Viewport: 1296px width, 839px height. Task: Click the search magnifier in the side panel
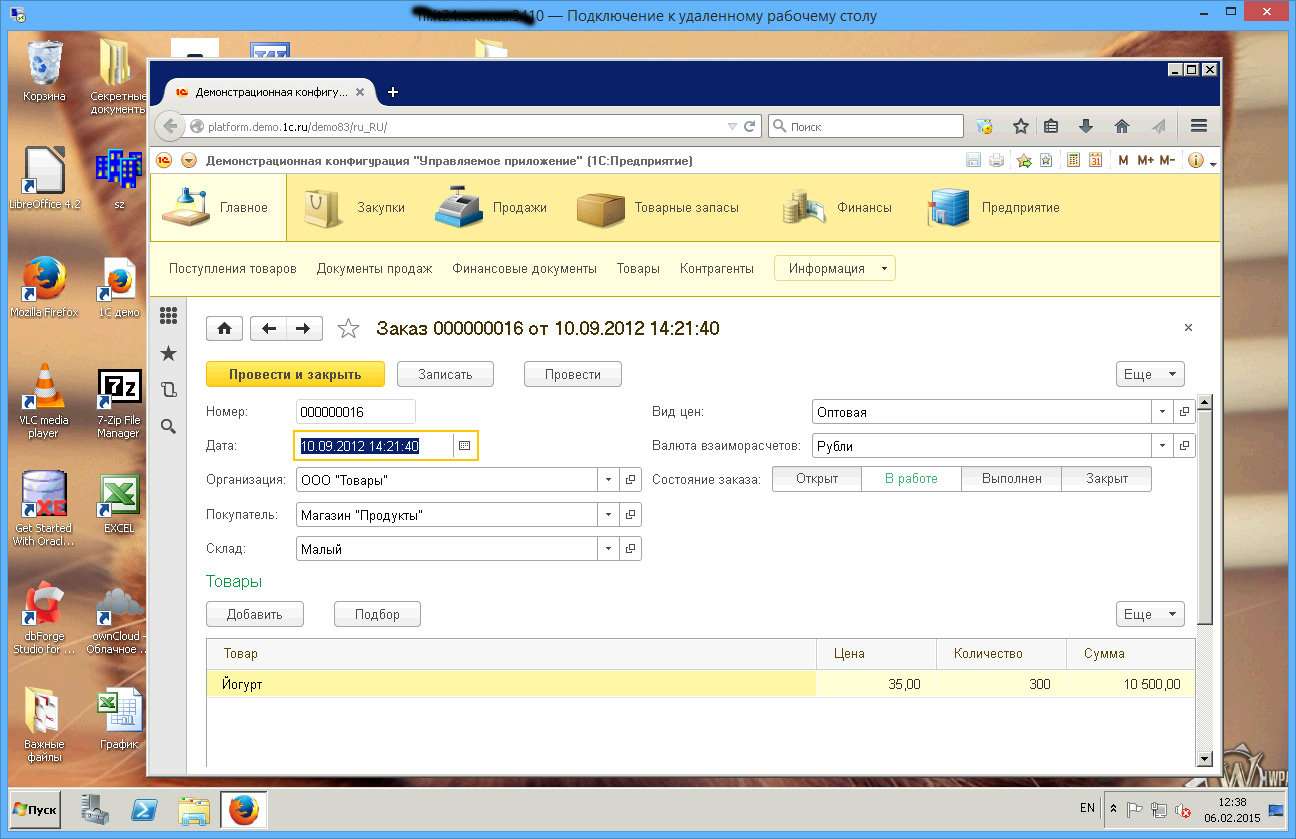tap(168, 427)
